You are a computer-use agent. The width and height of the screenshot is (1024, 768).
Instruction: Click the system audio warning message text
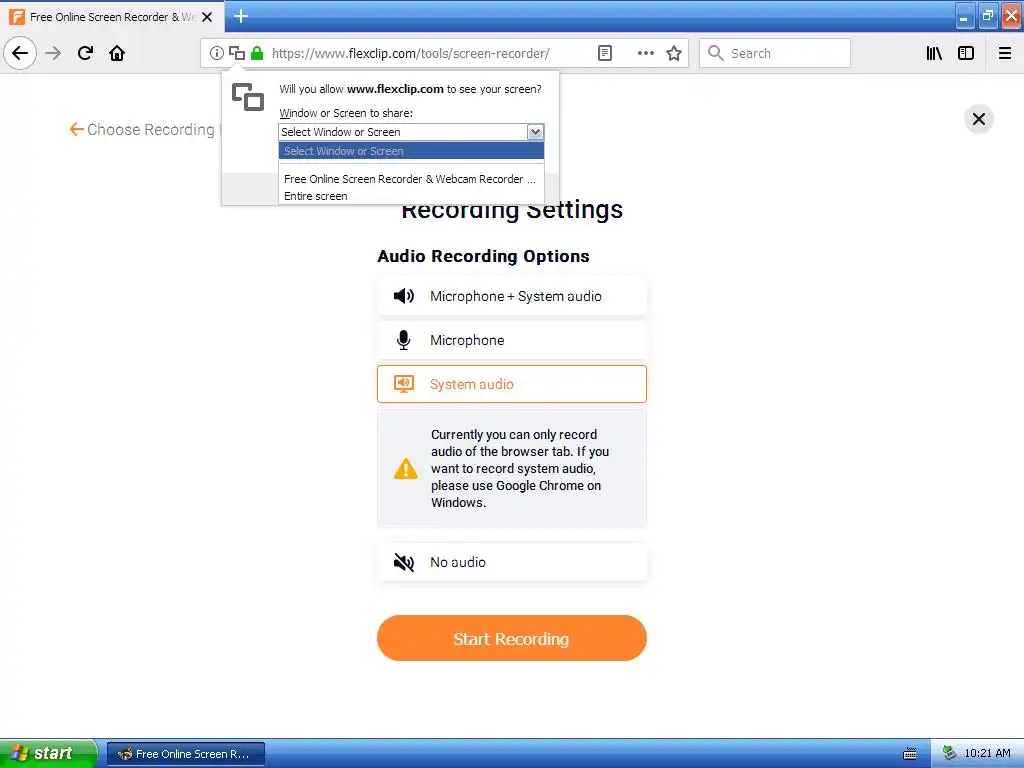click(520, 468)
